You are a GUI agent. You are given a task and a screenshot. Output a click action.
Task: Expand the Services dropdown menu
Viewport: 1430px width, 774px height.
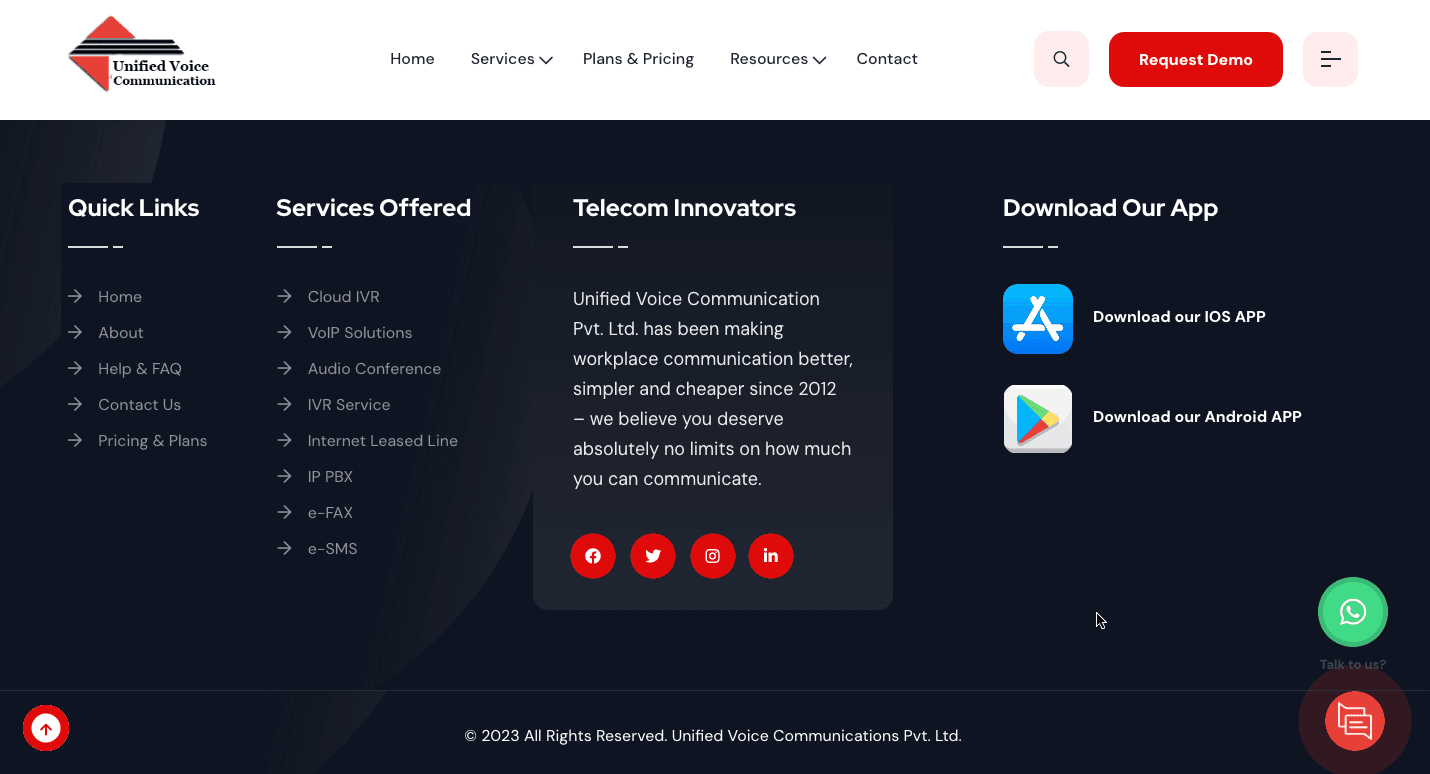click(511, 59)
